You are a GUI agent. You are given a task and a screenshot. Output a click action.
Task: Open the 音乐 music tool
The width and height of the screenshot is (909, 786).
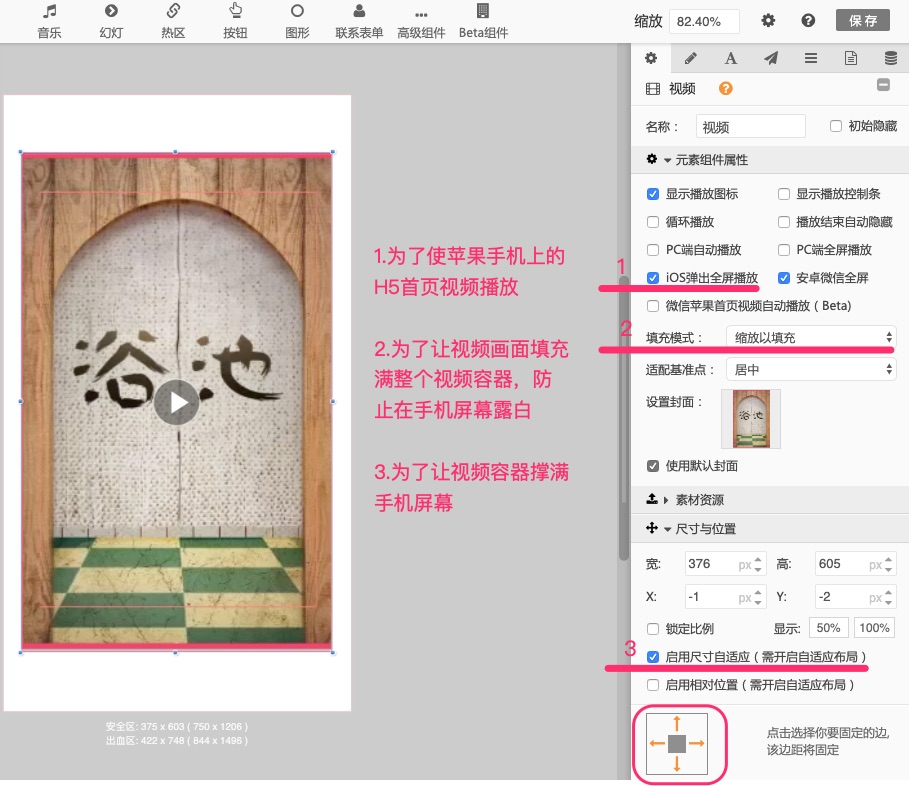[49, 21]
